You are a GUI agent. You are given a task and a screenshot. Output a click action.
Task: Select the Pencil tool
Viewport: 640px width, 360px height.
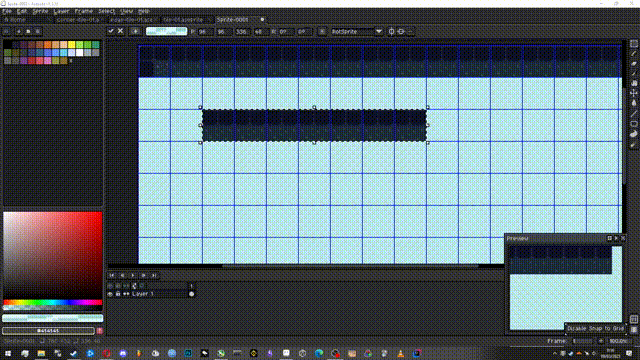coord(633,54)
